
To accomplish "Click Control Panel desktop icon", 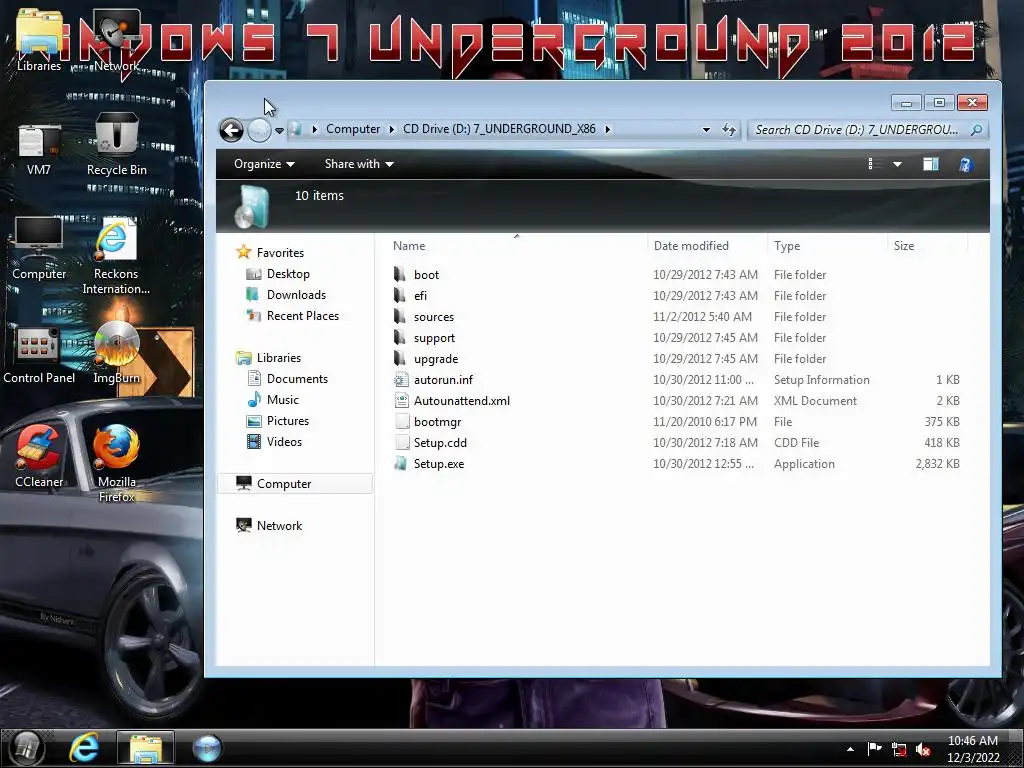I will click(x=39, y=356).
